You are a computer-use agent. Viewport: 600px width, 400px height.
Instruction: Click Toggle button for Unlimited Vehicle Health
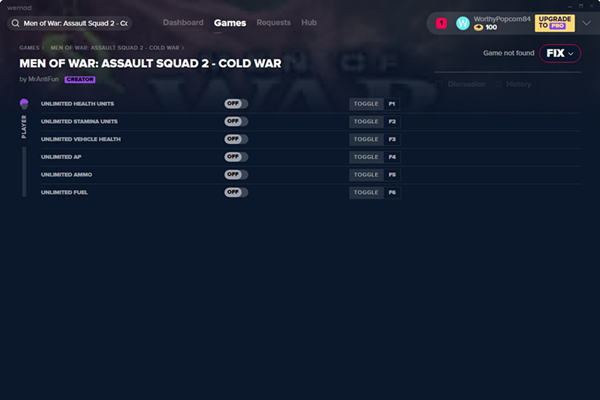(x=366, y=139)
